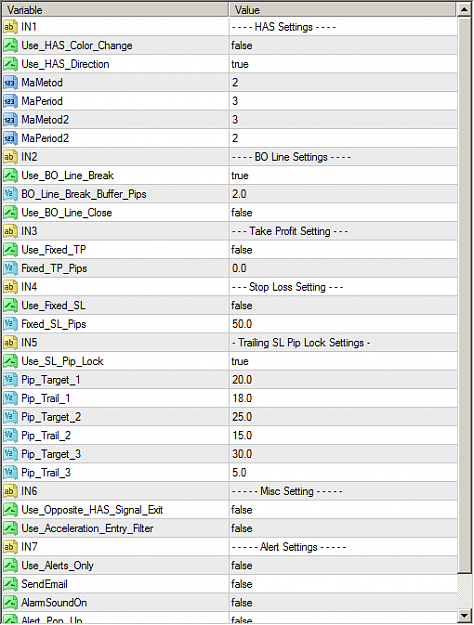Image resolution: width=474 pixels, height=625 pixels.
Task: Click the Variable column header
Action: click(x=116, y=10)
